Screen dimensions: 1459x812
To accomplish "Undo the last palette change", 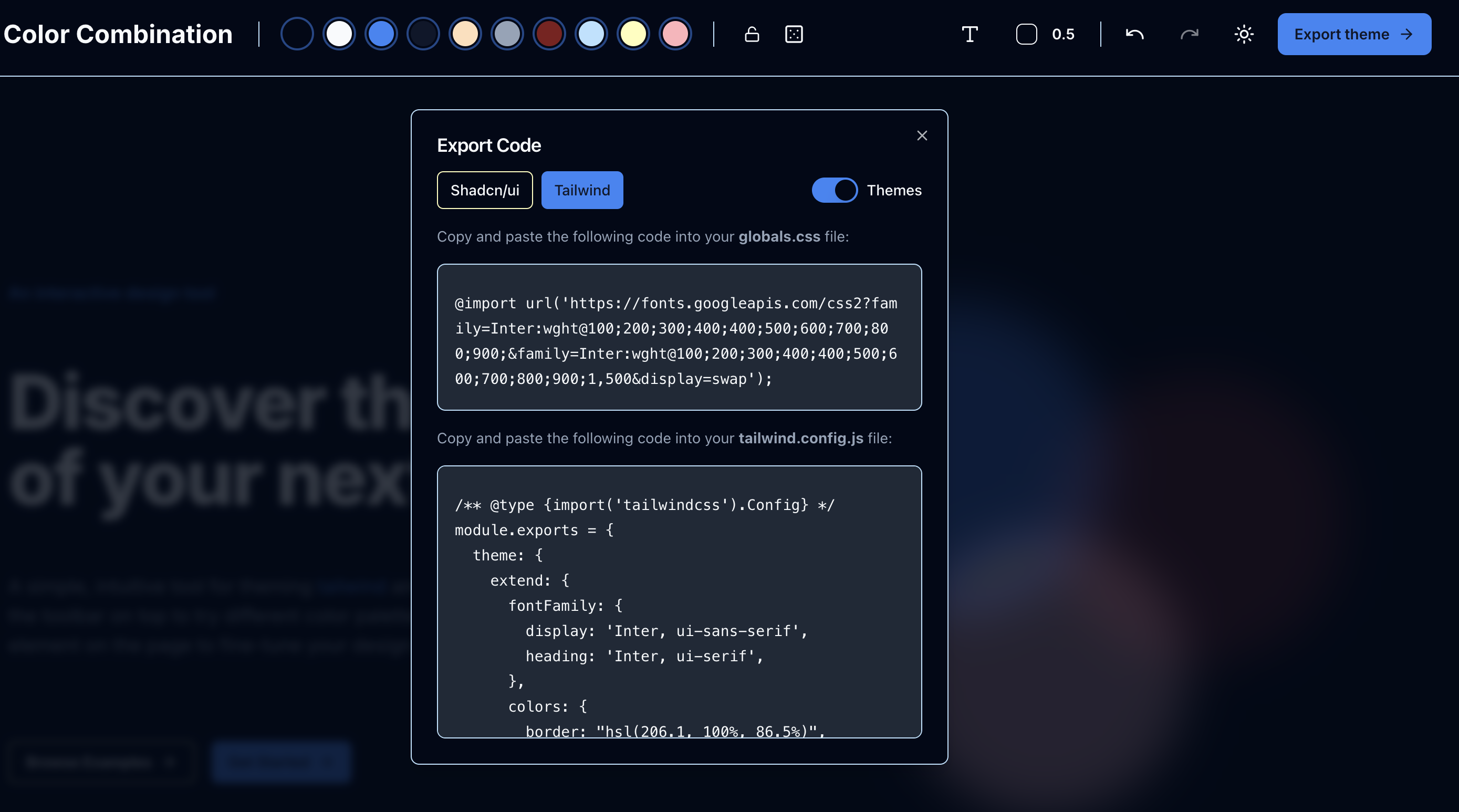I will coord(1134,34).
